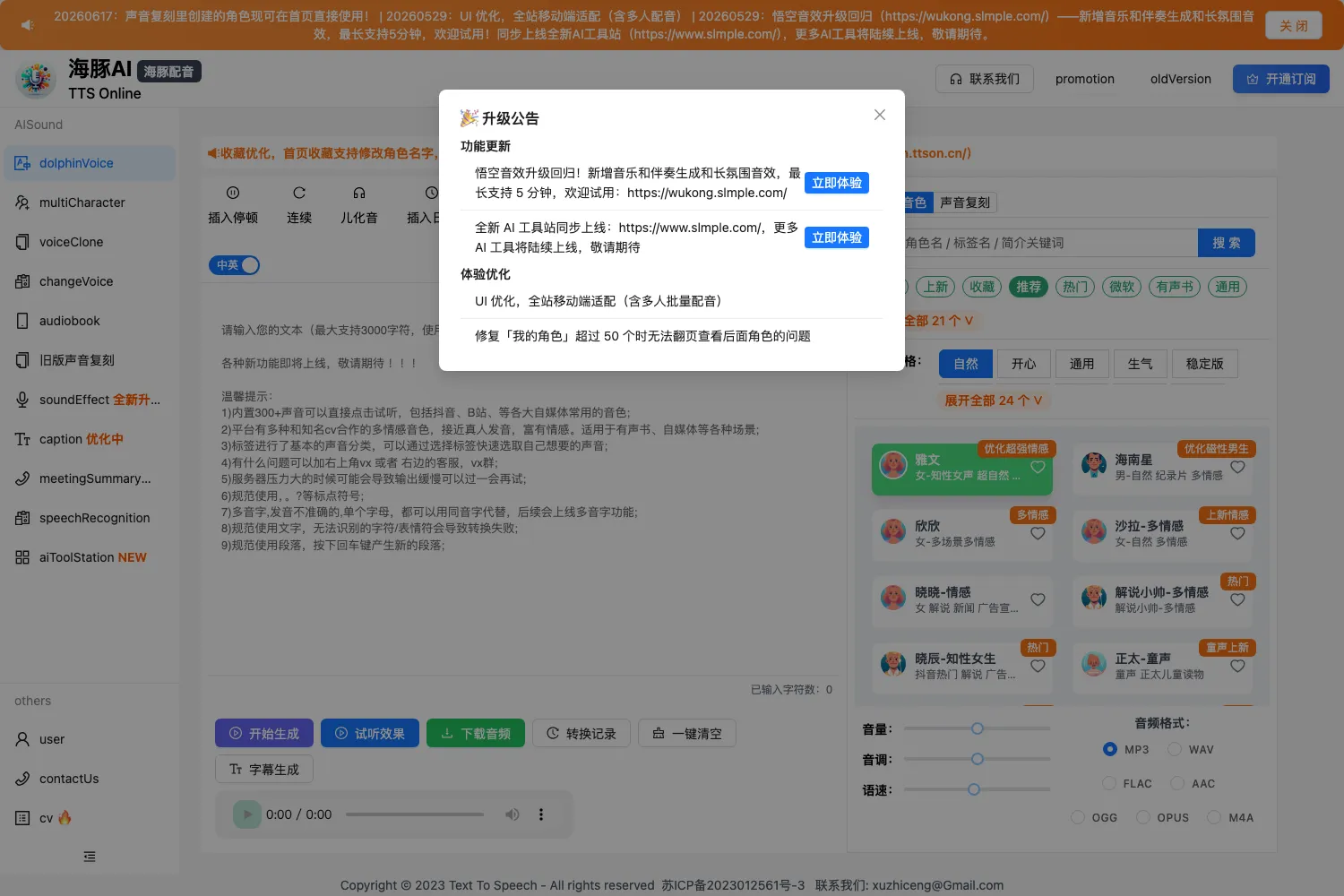Select the 生气 style

pos(1141,364)
